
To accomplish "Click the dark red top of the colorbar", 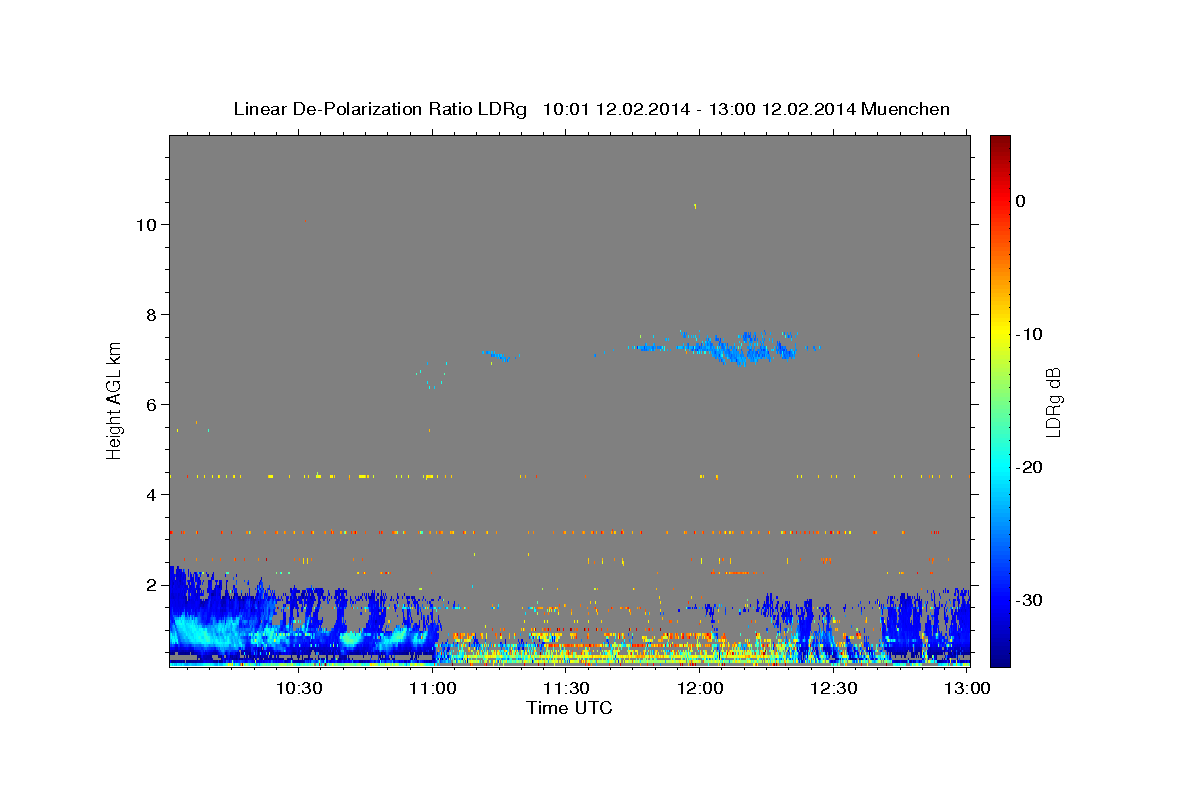I will [x=1000, y=142].
